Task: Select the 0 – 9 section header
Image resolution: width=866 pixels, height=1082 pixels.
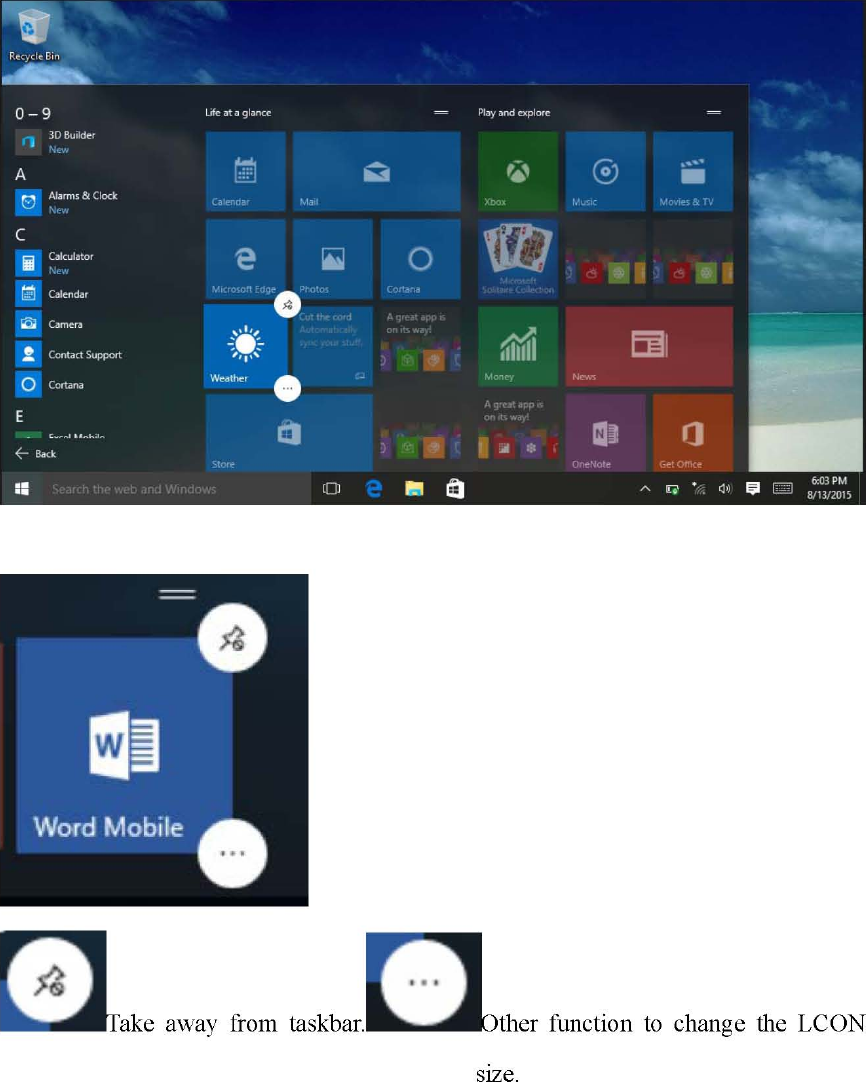Action: coord(33,113)
